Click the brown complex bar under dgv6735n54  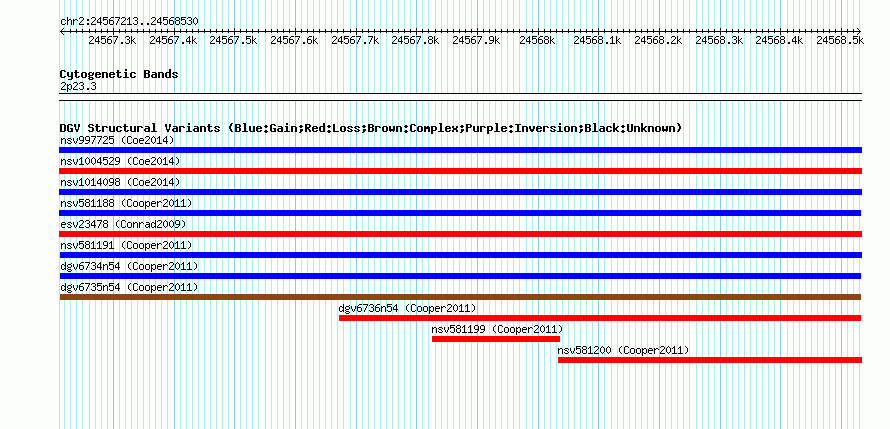tap(460, 297)
